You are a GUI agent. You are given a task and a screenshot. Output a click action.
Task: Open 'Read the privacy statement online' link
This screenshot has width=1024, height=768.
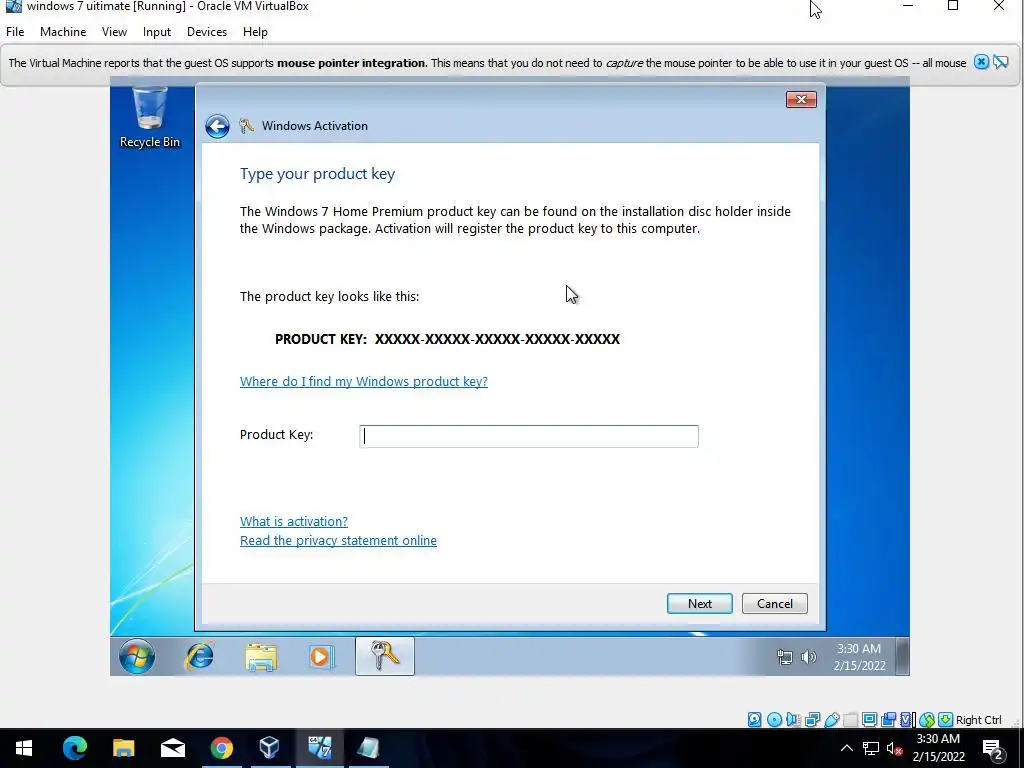pyautogui.click(x=338, y=540)
